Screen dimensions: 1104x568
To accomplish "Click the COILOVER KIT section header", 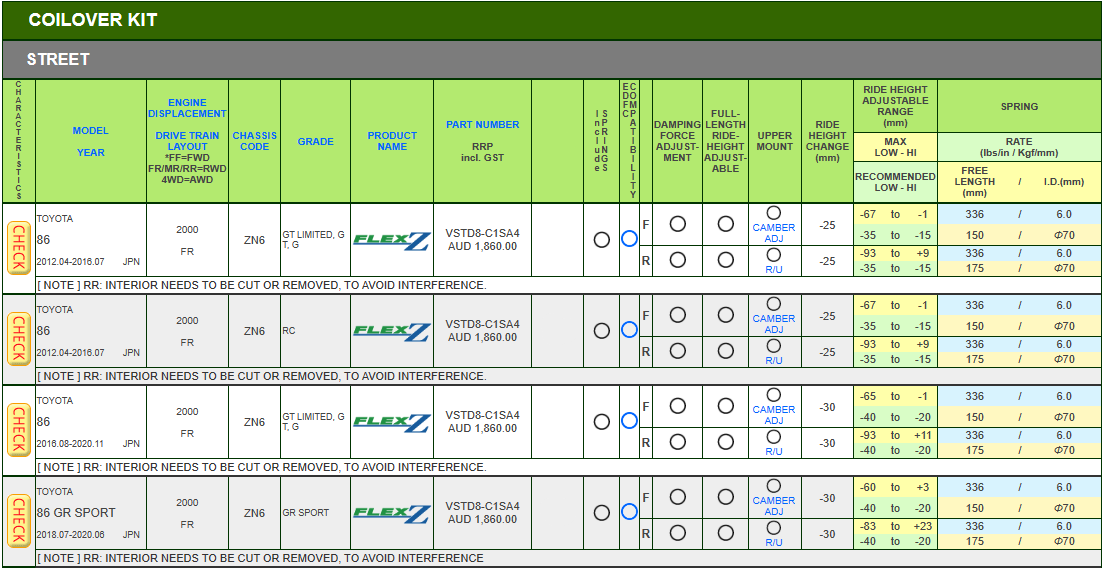I will pos(551,20).
